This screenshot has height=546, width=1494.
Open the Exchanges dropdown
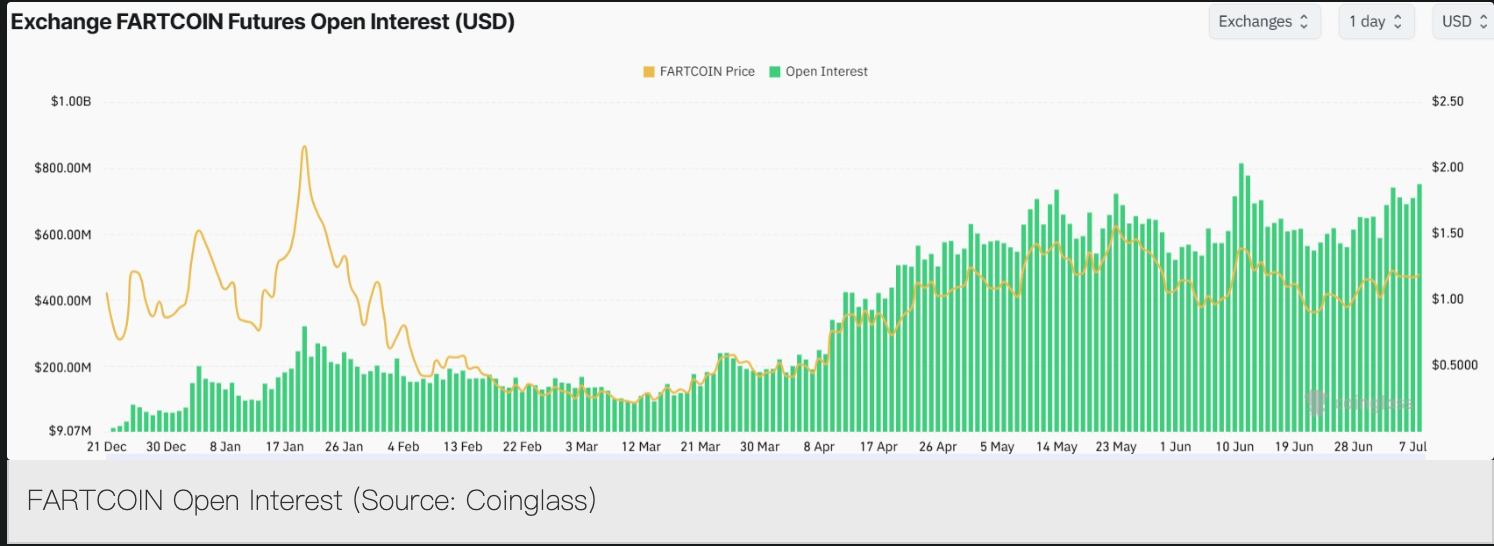click(1264, 21)
